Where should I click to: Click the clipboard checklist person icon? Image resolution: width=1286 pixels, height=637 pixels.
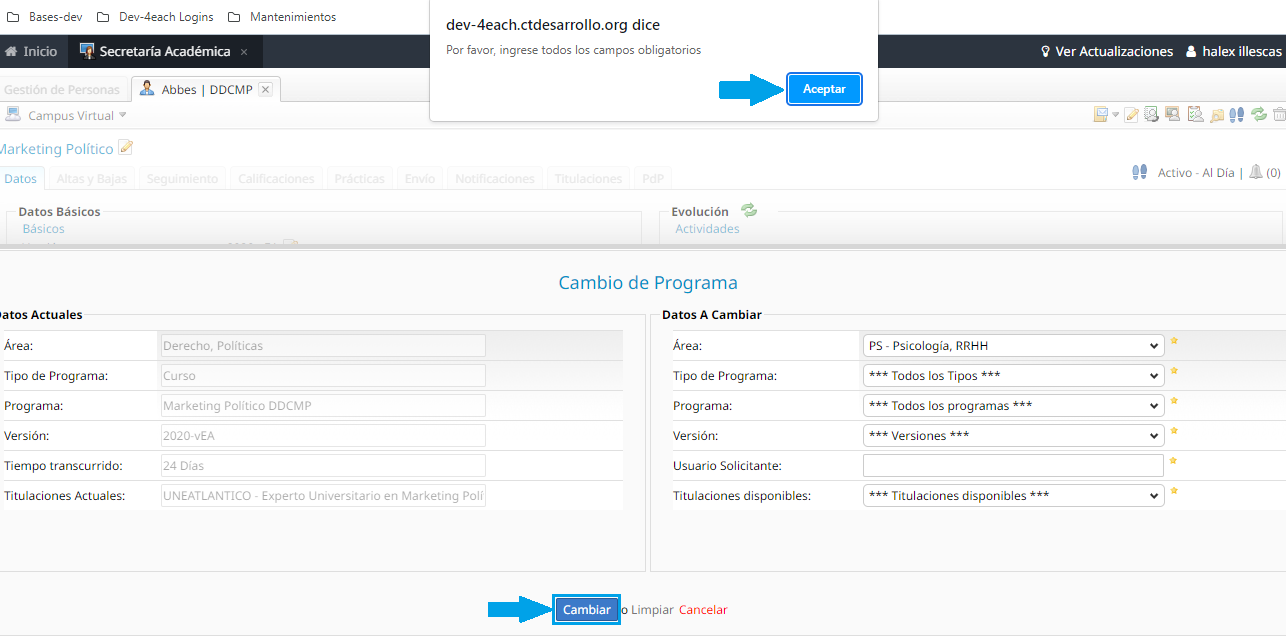pos(1194,115)
